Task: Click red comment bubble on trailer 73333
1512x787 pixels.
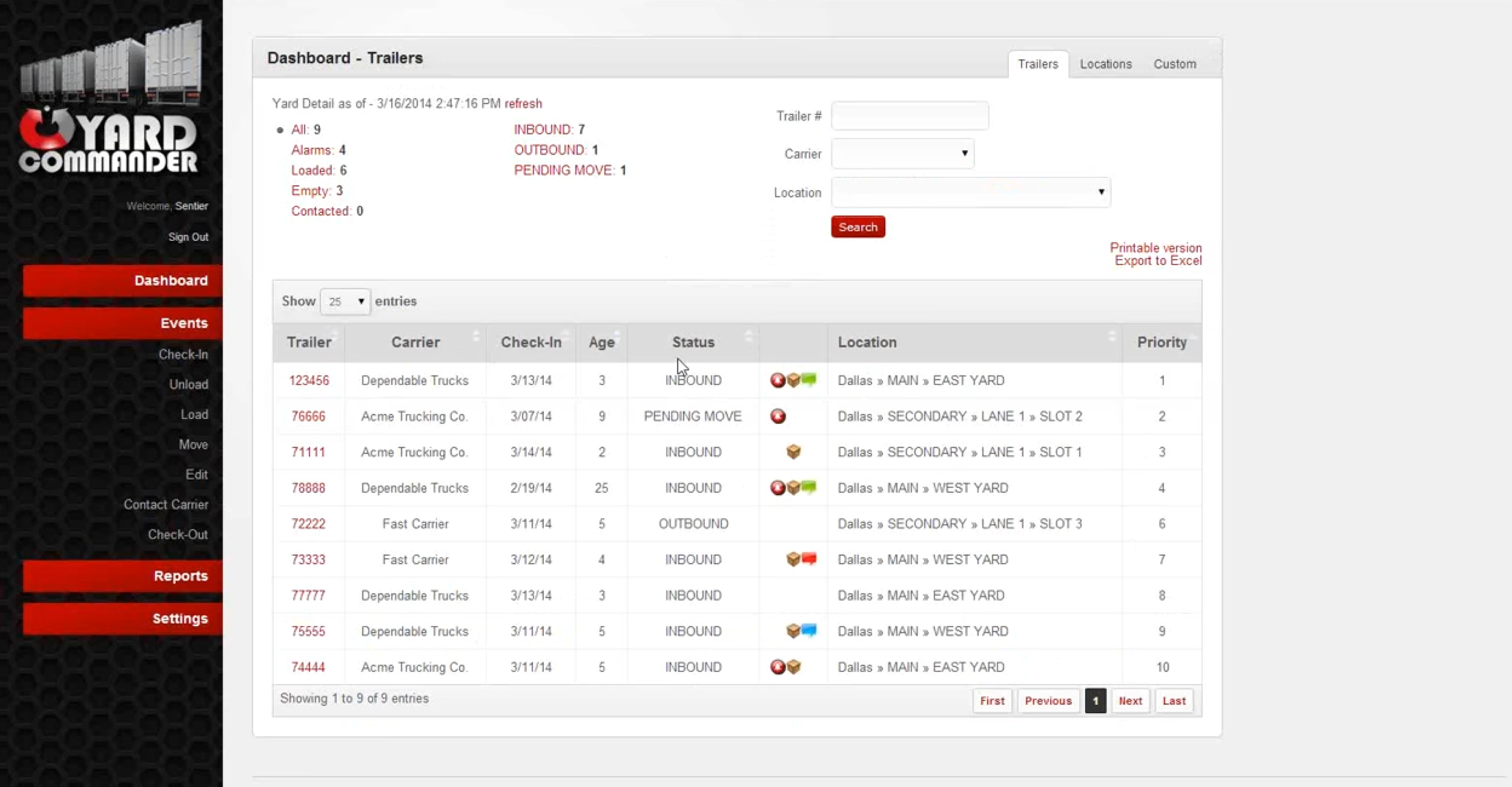Action: [x=809, y=558]
